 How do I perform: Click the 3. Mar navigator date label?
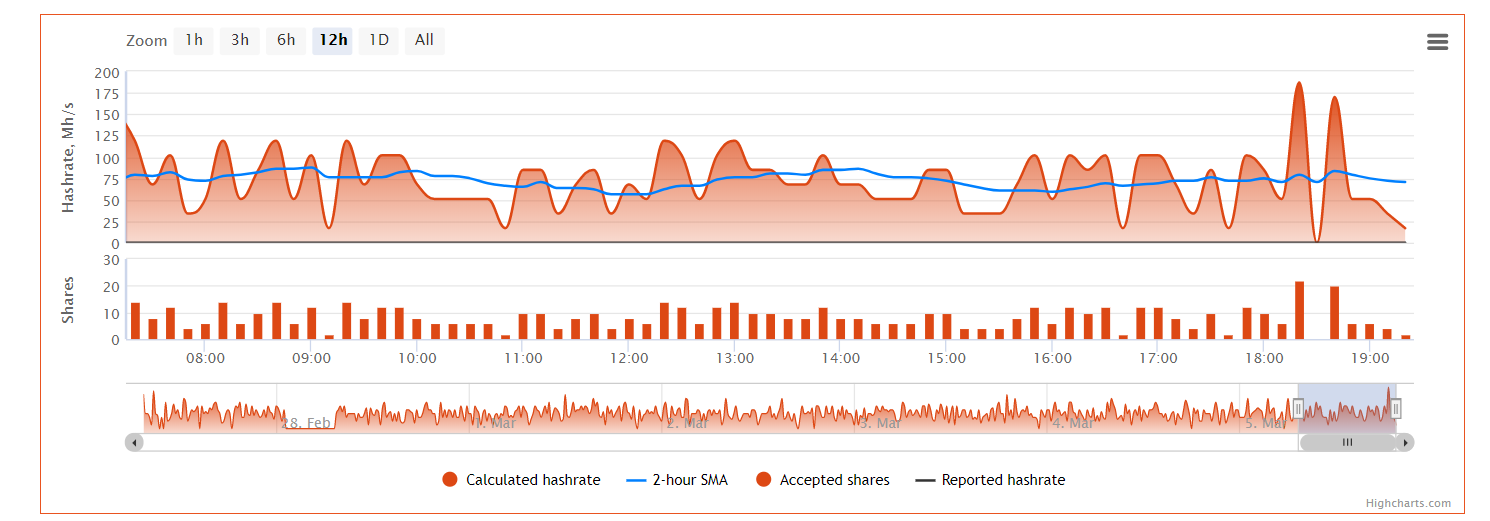point(880,423)
